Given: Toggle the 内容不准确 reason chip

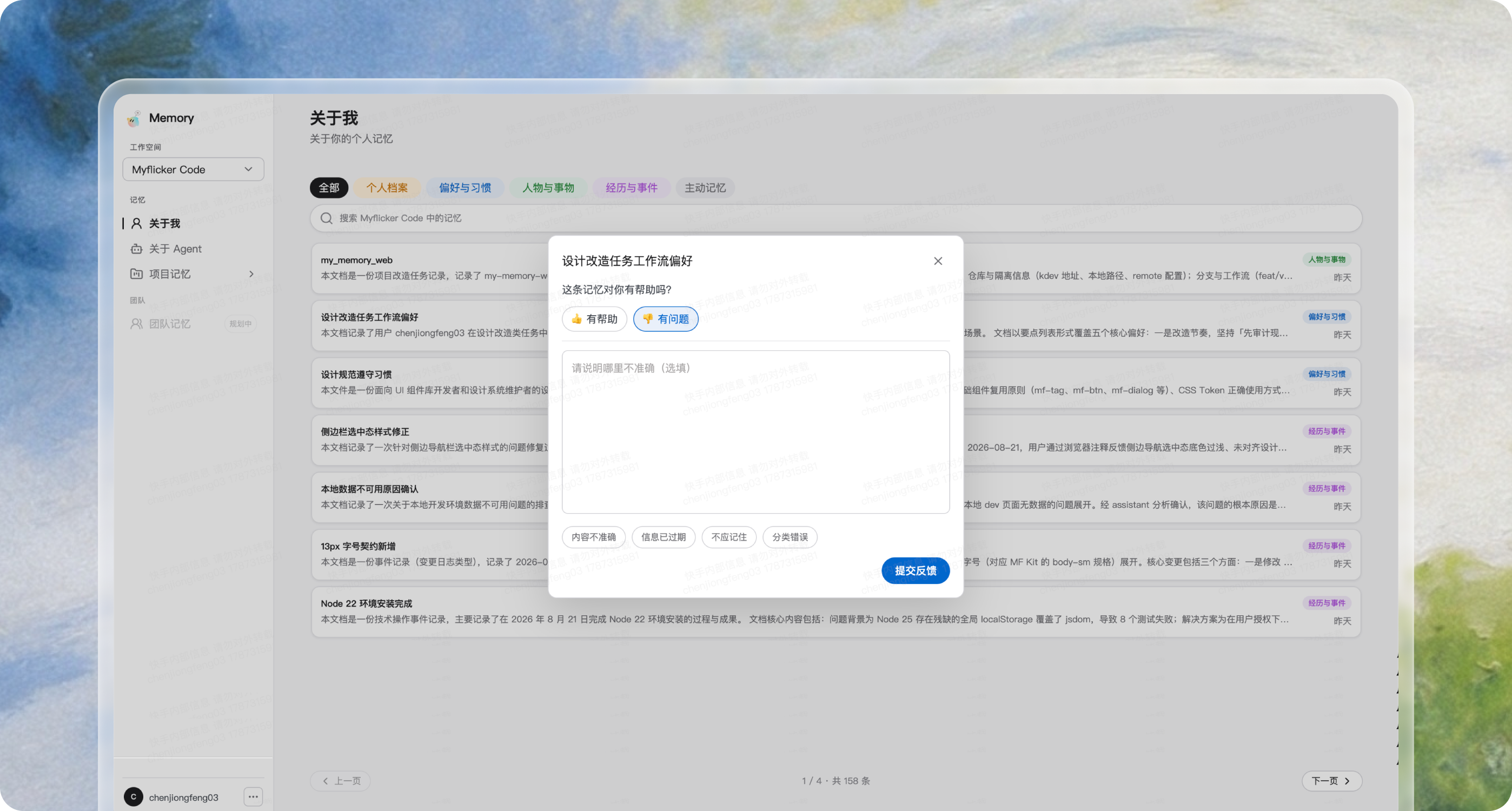Looking at the screenshot, I should pyautogui.click(x=593, y=537).
